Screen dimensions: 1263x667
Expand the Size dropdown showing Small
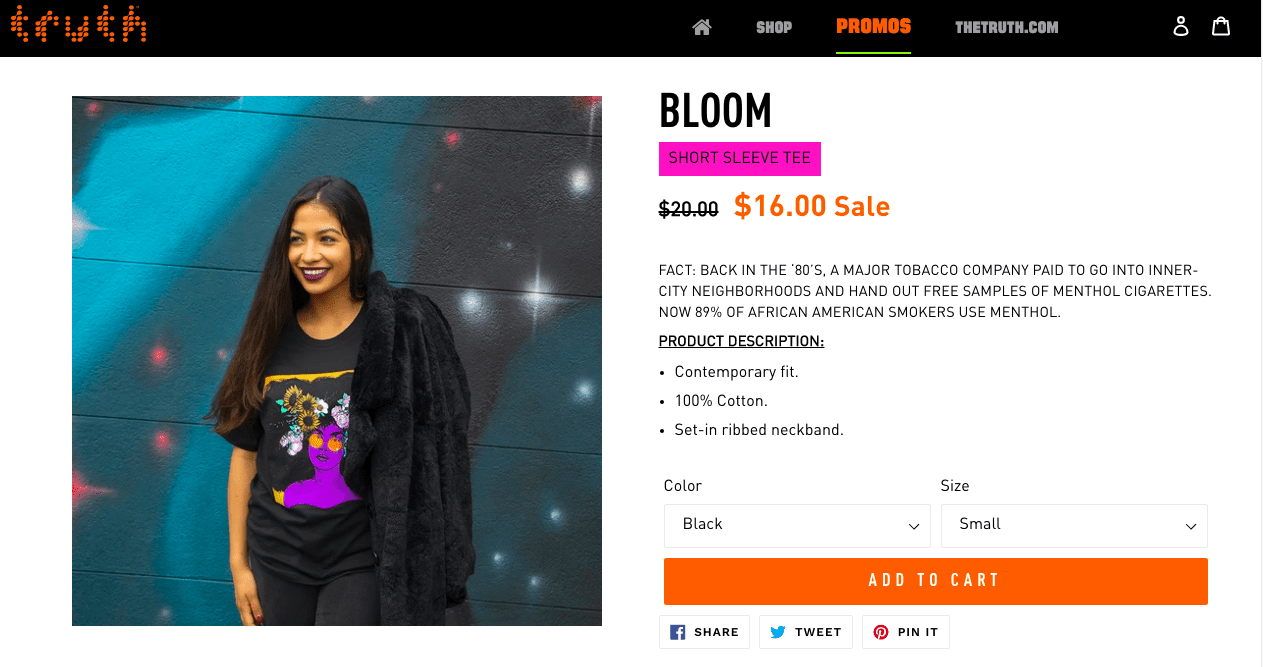point(1073,525)
